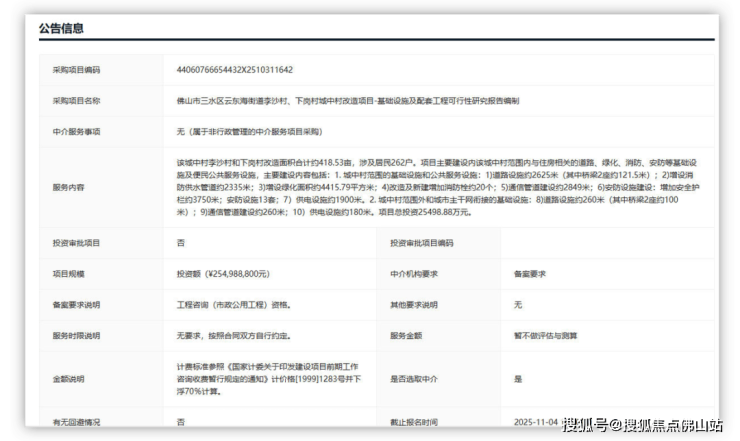Select the 无（属于非行政管理的中介服务项目采购）value

pos(250,131)
